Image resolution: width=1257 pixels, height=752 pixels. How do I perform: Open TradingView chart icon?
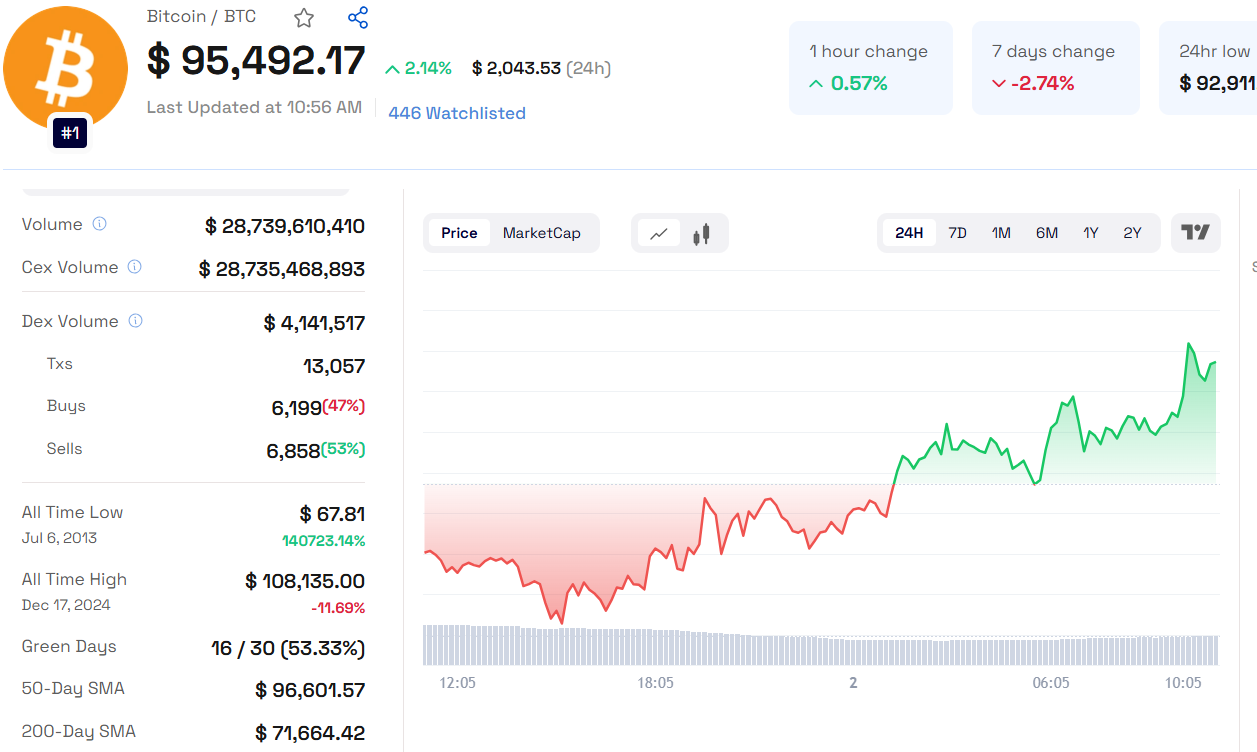[1195, 233]
